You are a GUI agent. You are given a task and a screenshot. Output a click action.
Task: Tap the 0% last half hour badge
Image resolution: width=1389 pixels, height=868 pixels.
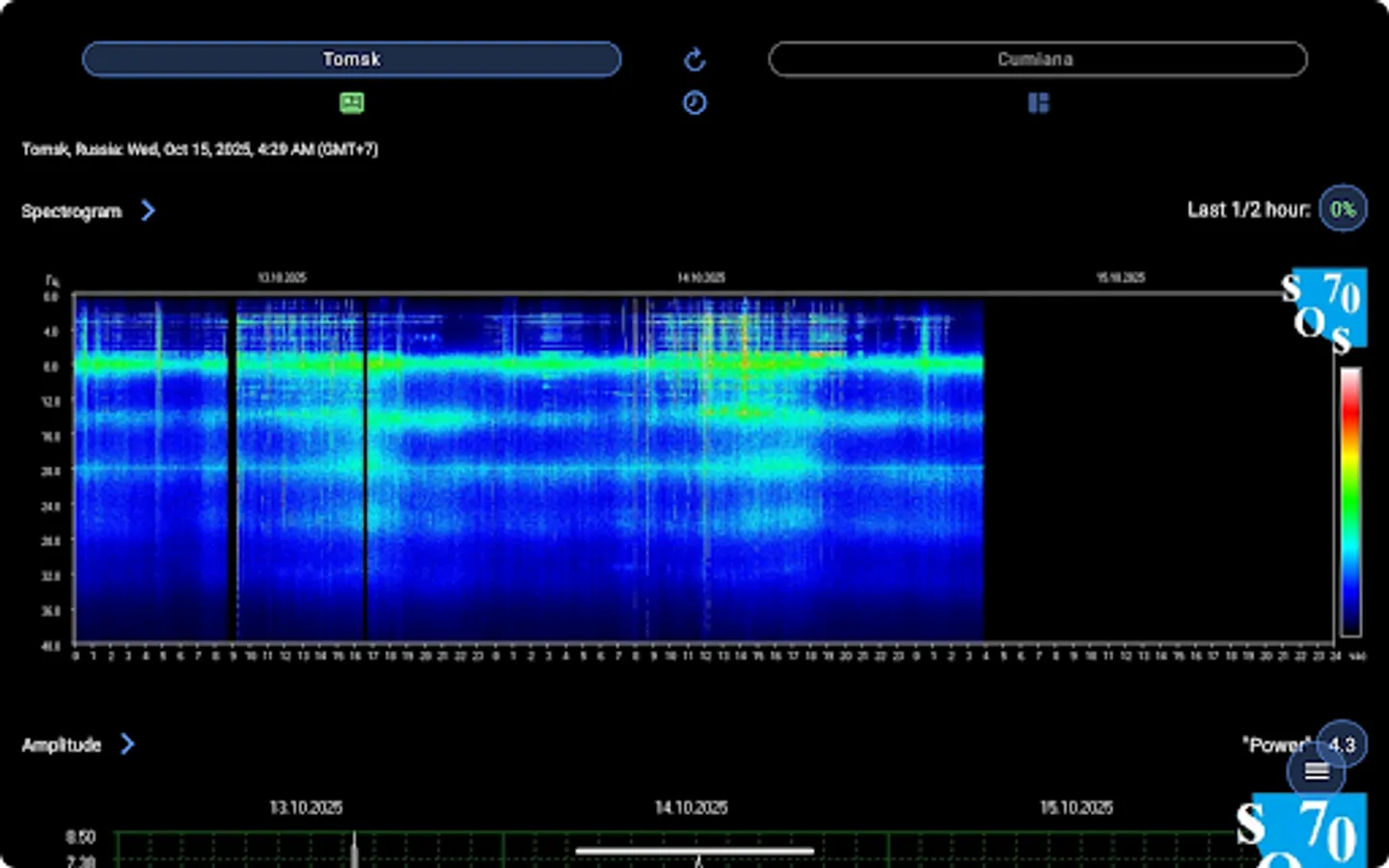click(x=1343, y=208)
